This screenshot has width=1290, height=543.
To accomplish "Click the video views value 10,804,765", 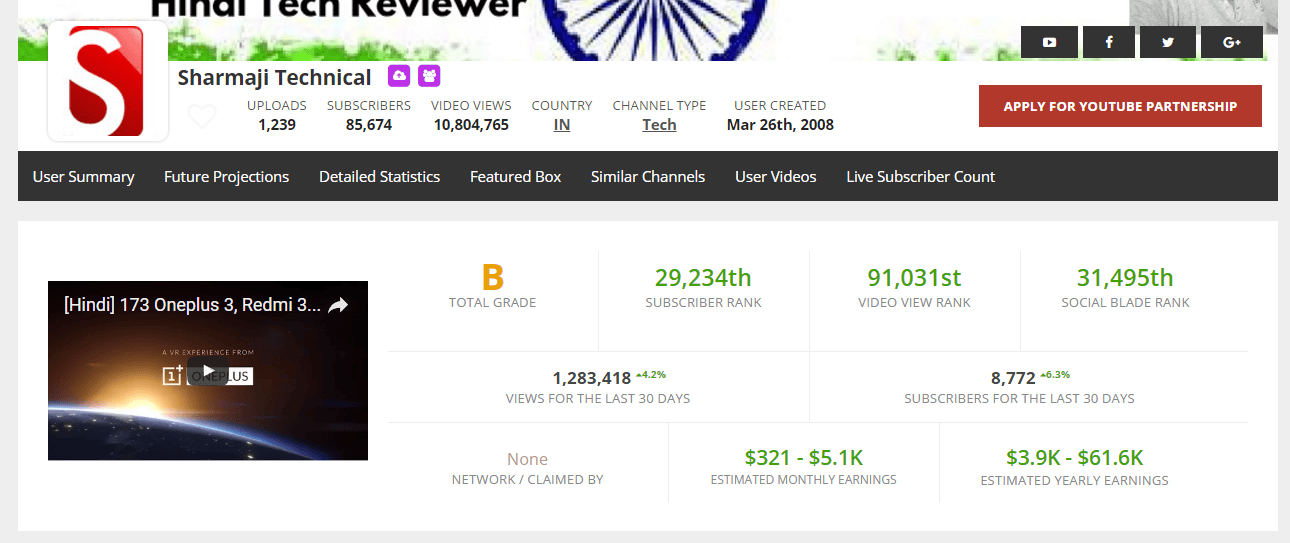I will coord(471,125).
